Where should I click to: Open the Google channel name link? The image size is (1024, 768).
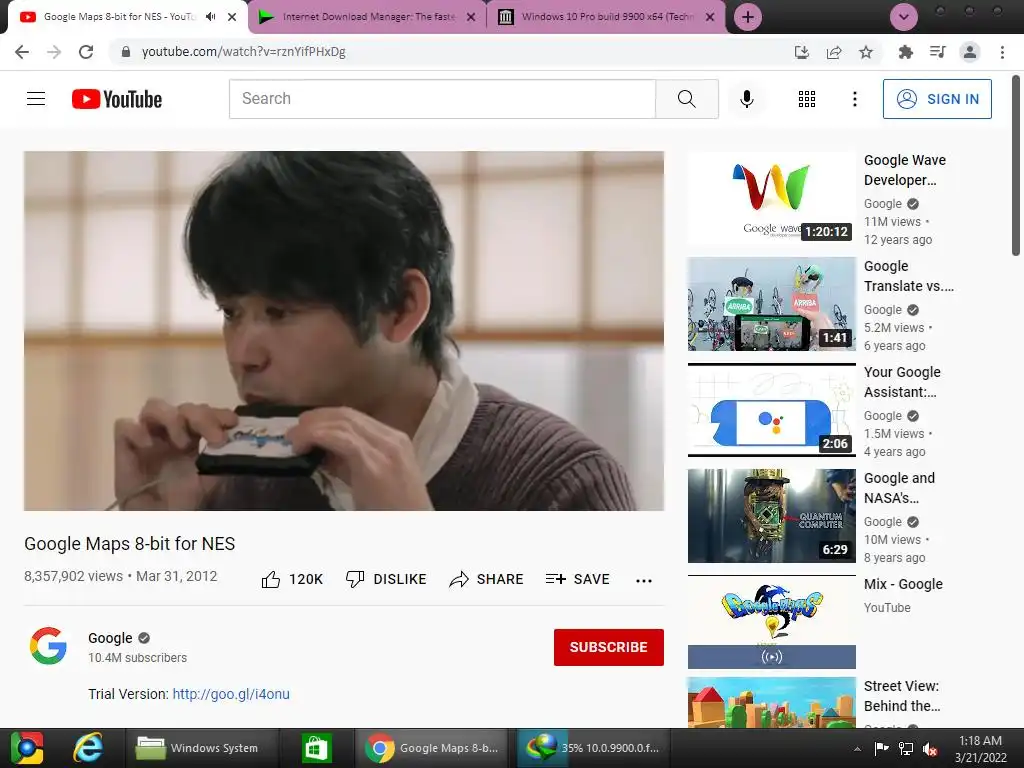[110, 638]
